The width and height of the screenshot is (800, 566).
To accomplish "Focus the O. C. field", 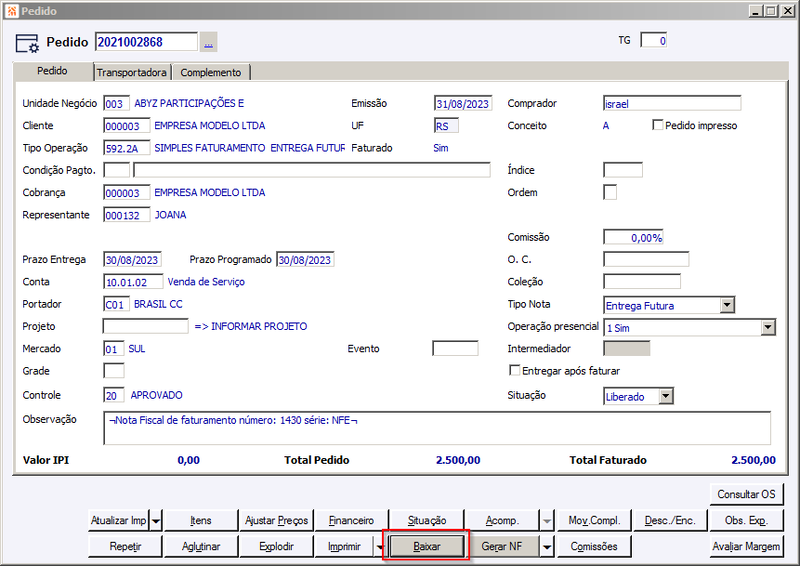I will [646, 259].
